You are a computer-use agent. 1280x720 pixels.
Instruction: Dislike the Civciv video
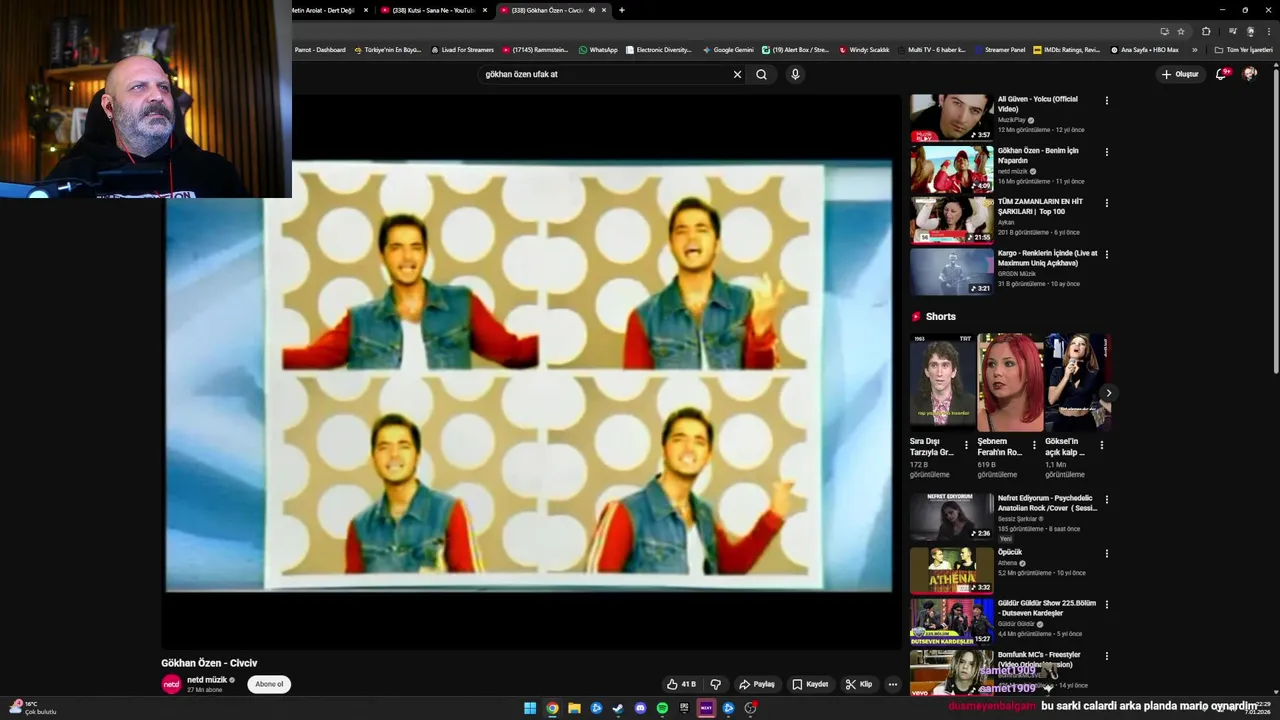coord(715,684)
